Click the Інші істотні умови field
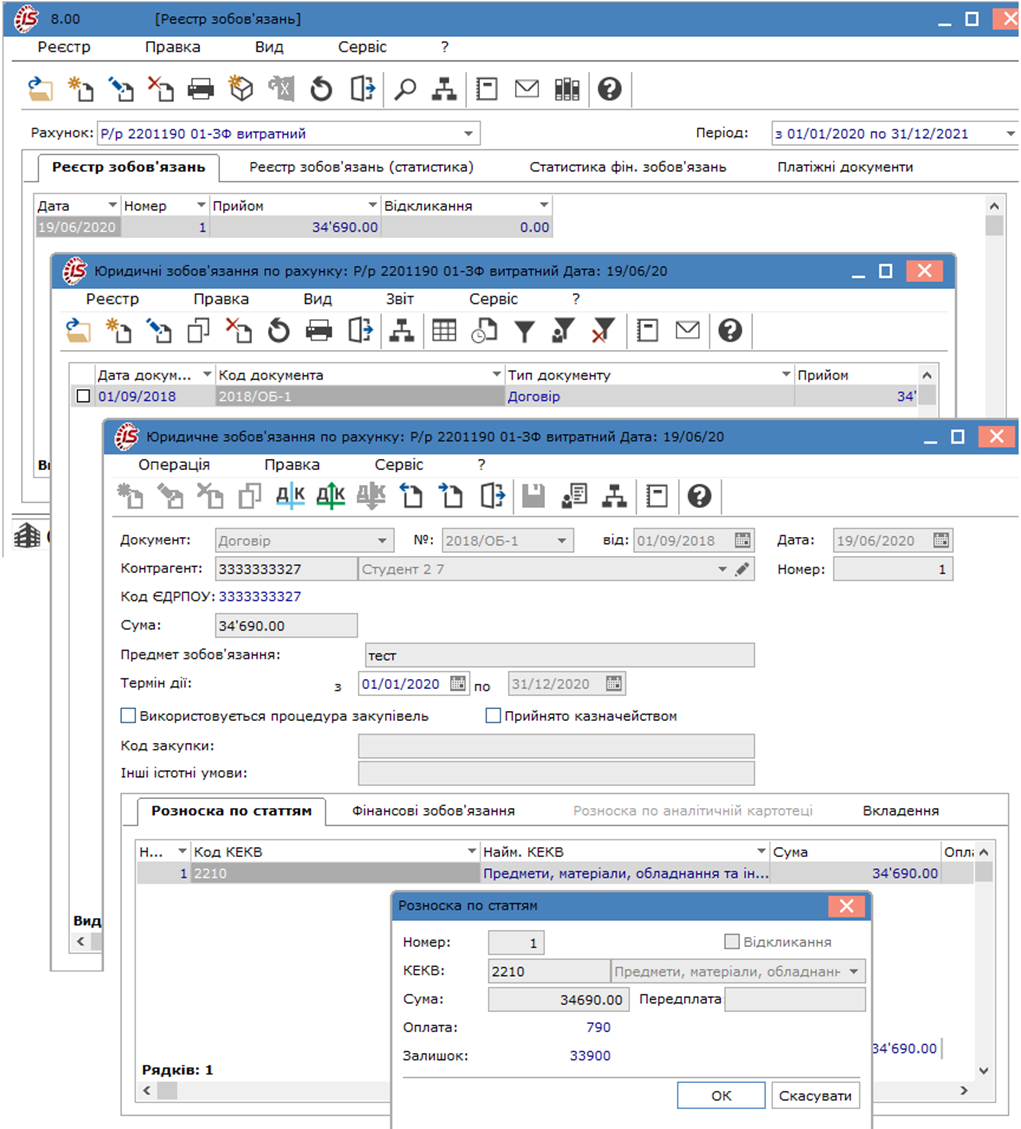This screenshot has height=1129, width=1021. [556, 773]
